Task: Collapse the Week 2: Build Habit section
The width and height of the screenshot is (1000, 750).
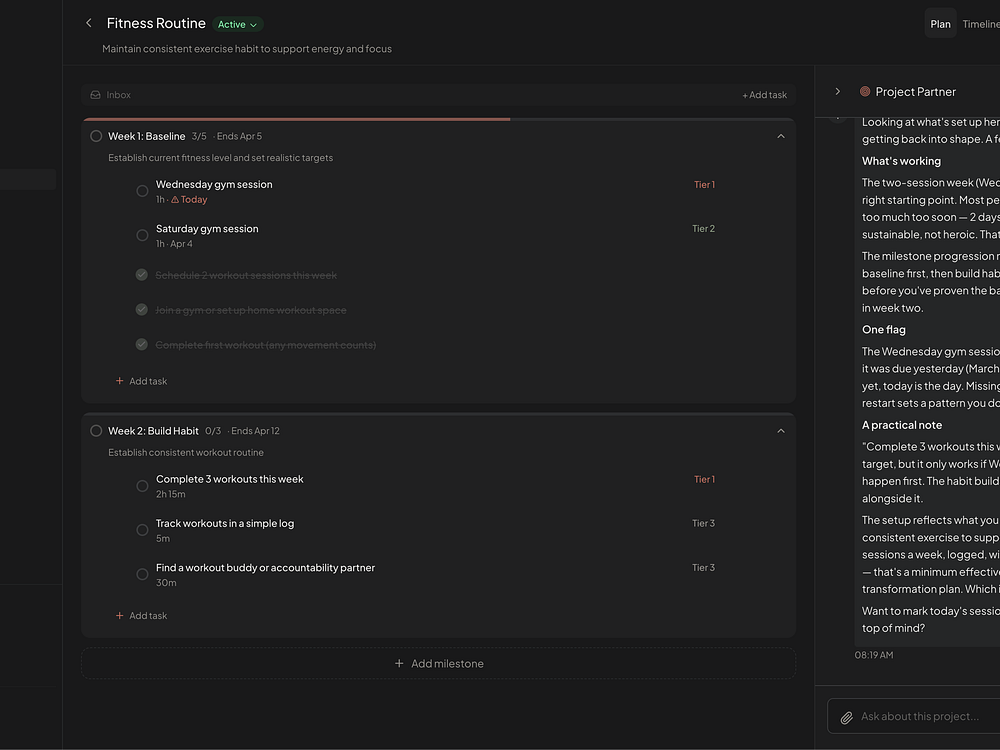Action: point(781,431)
